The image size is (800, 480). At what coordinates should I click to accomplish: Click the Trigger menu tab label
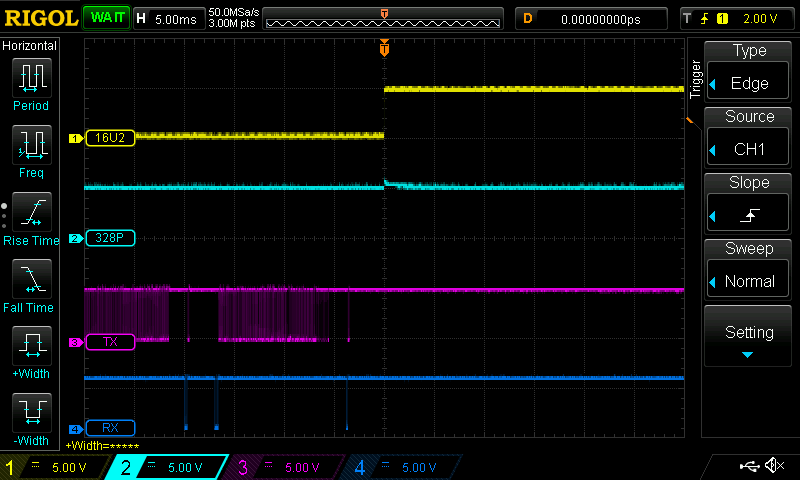tap(695, 79)
